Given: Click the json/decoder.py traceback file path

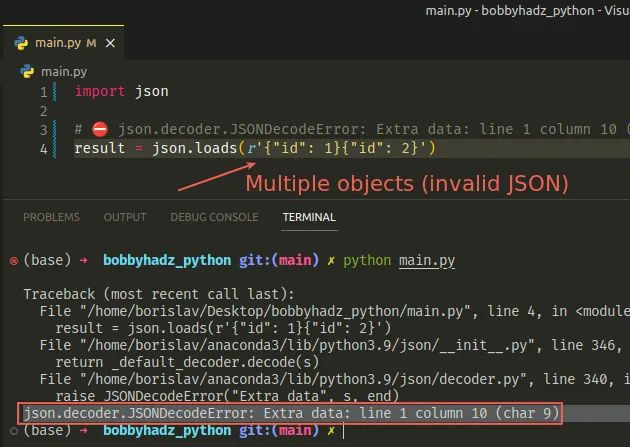Looking at the screenshot, I should point(303,379).
